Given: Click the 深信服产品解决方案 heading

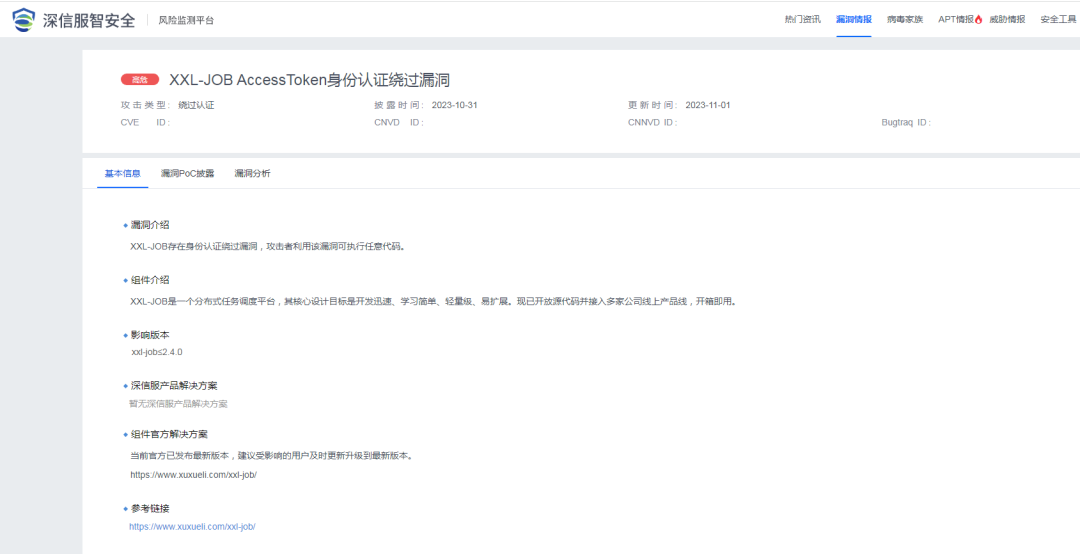Looking at the screenshot, I should pos(174,385).
